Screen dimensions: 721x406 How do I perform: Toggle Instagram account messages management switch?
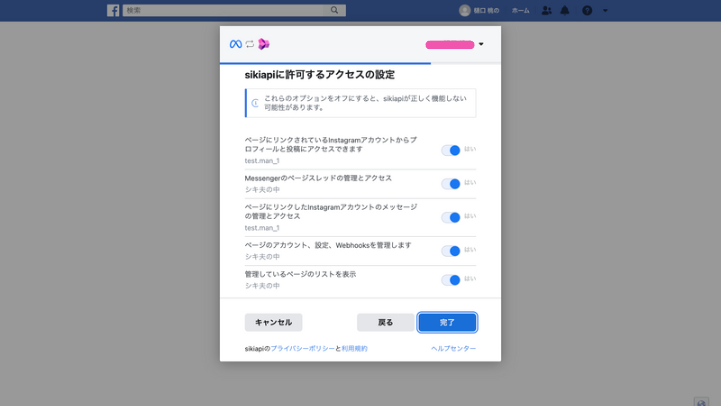pyautogui.click(x=451, y=217)
